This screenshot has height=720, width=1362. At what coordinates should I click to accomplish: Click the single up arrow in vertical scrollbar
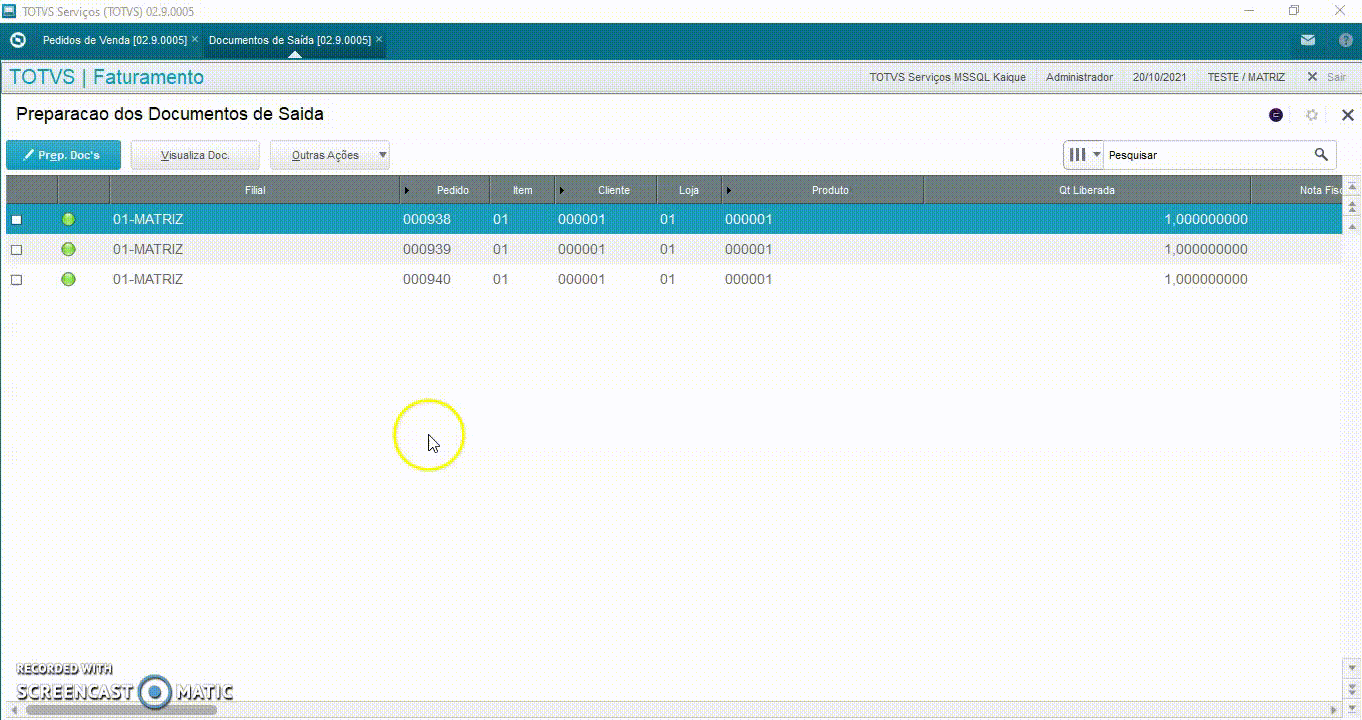(1352, 227)
